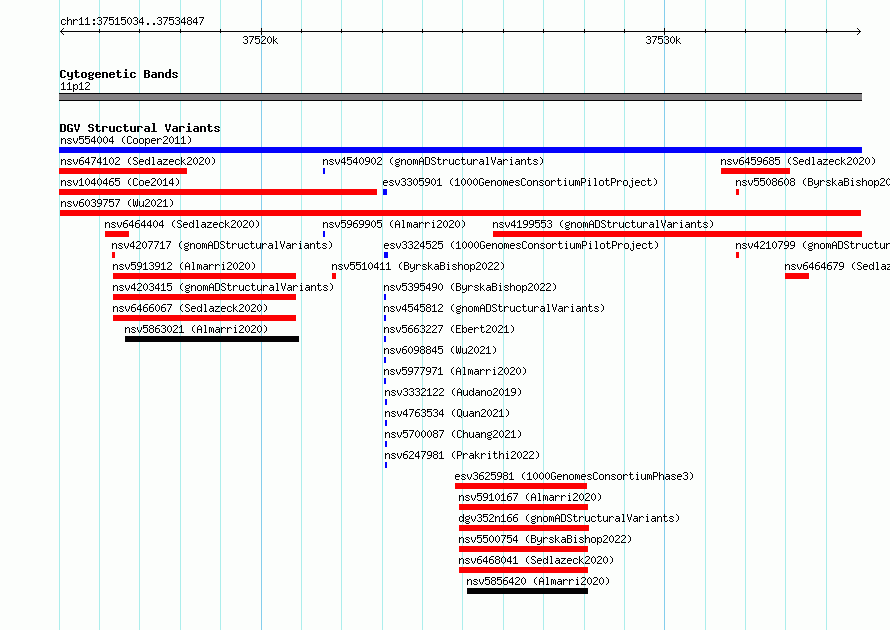Click the red nsv1040465 variant bar

(x=218, y=192)
